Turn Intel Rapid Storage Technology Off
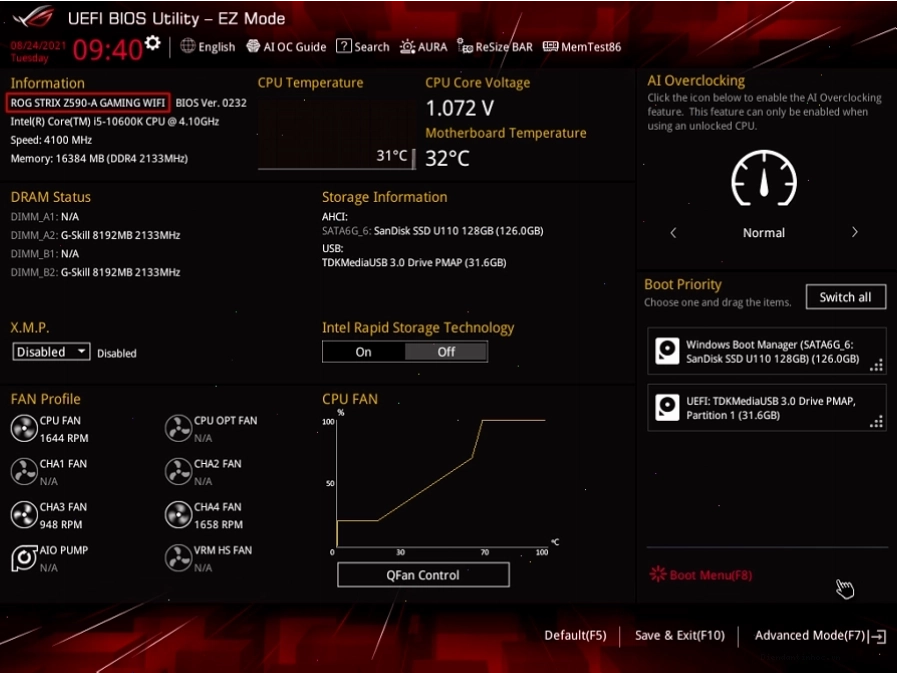 click(446, 352)
